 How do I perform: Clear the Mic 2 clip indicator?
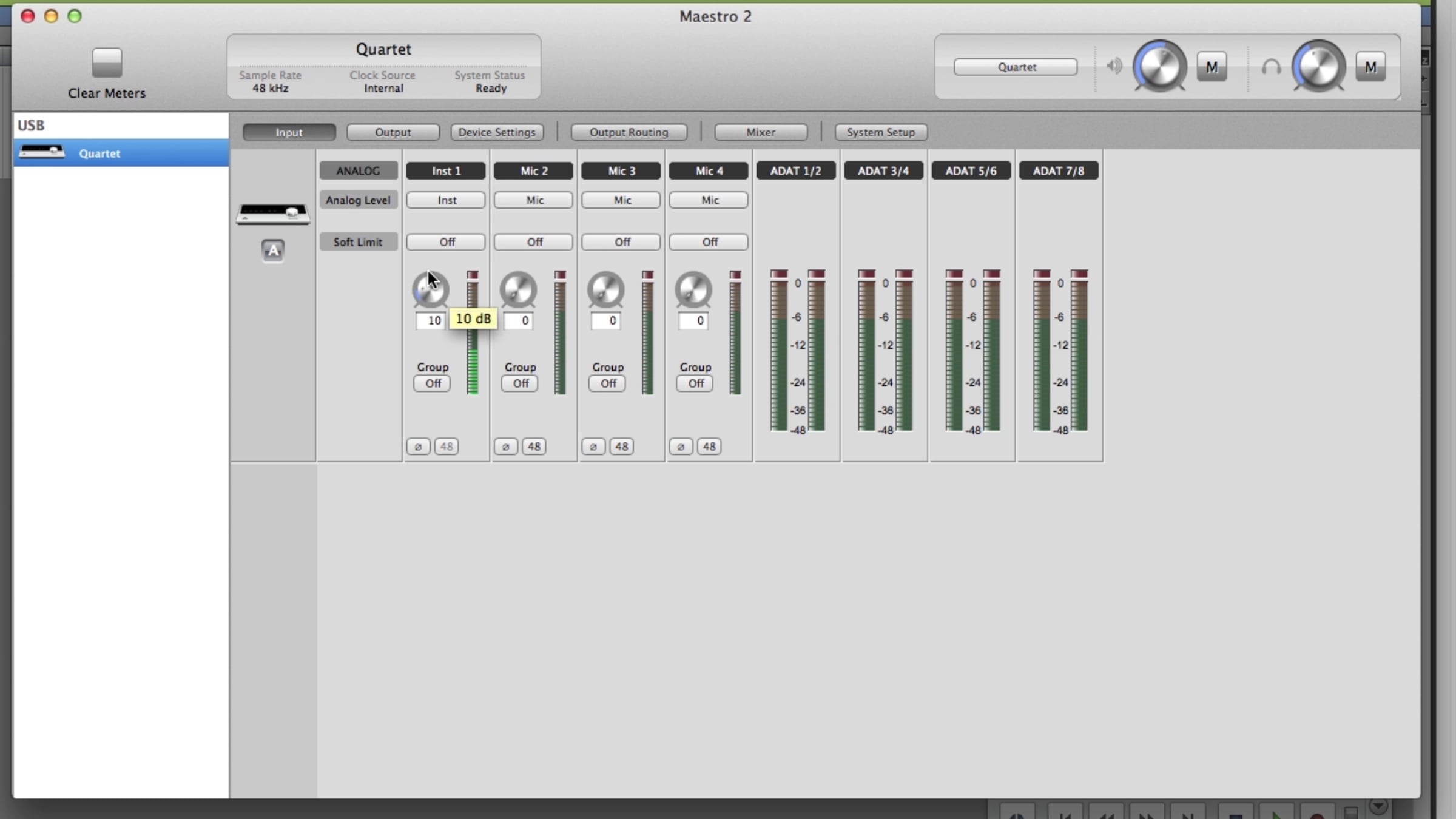coord(560,275)
